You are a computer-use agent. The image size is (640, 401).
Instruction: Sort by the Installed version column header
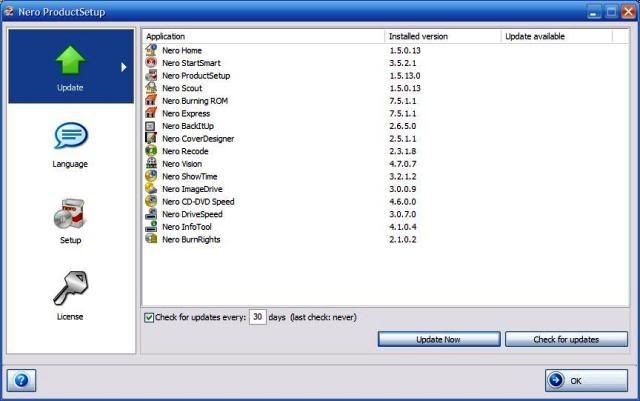[442, 36]
